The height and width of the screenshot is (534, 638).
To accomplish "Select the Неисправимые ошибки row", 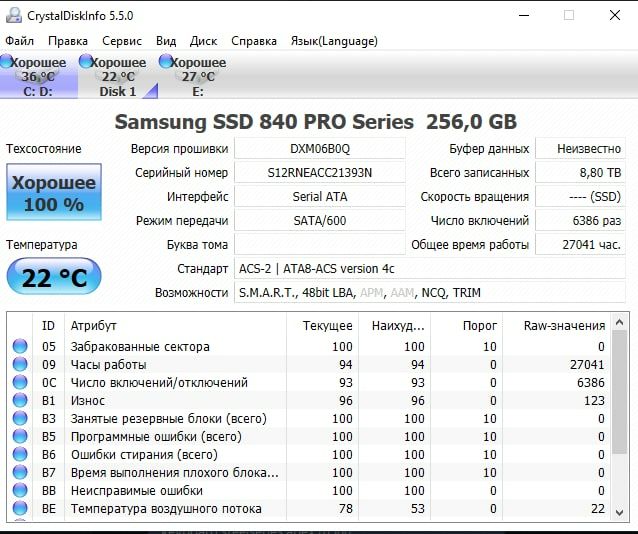I will coord(308,490).
